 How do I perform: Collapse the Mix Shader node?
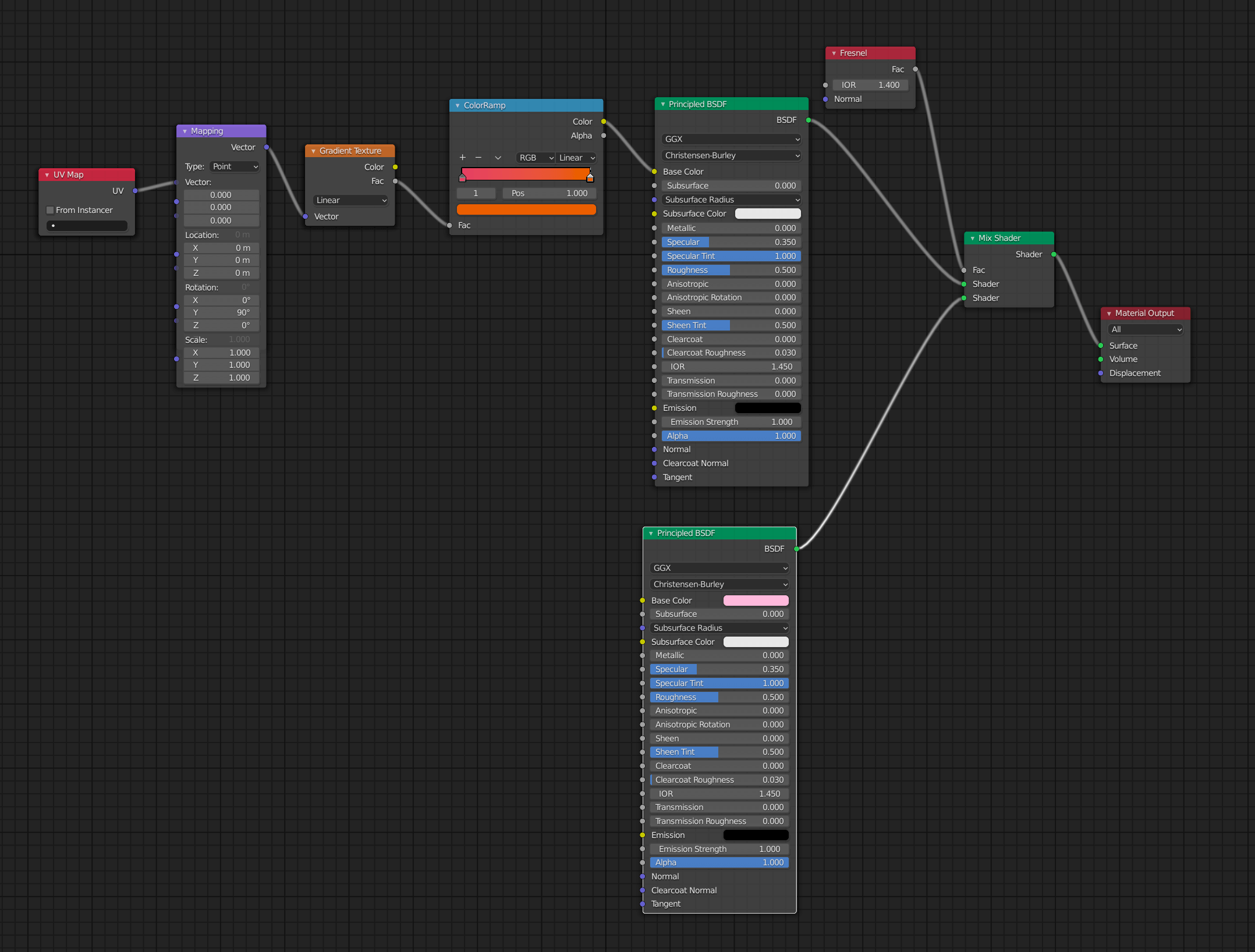coord(972,238)
